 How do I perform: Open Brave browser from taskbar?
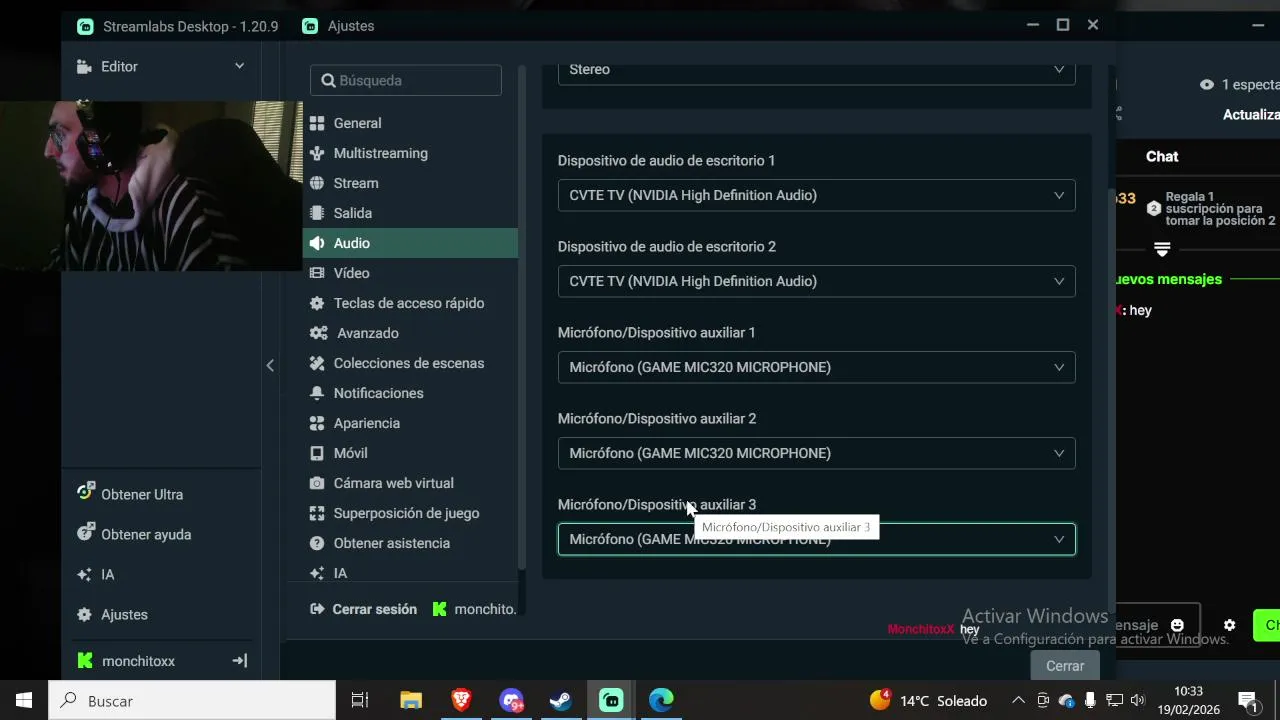tap(461, 701)
